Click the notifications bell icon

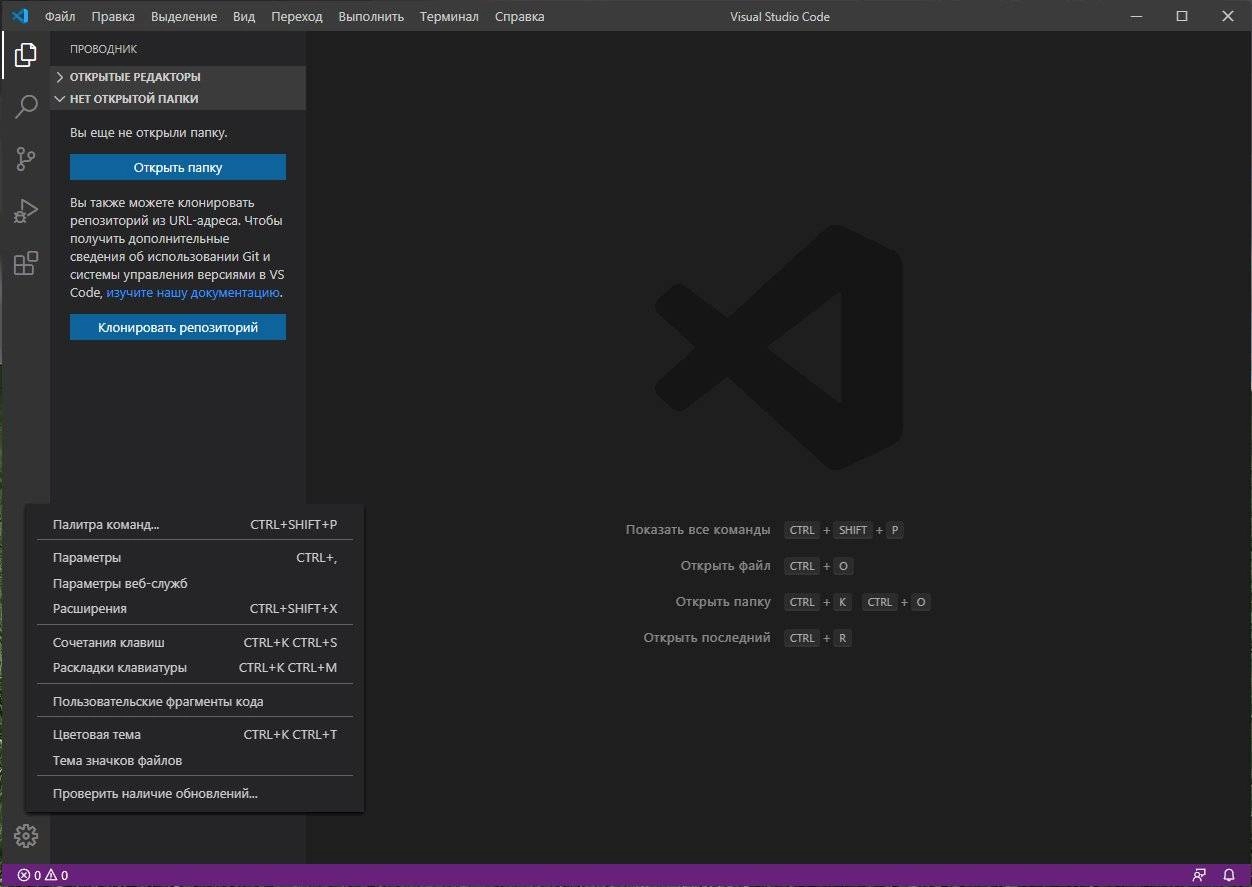point(1229,875)
